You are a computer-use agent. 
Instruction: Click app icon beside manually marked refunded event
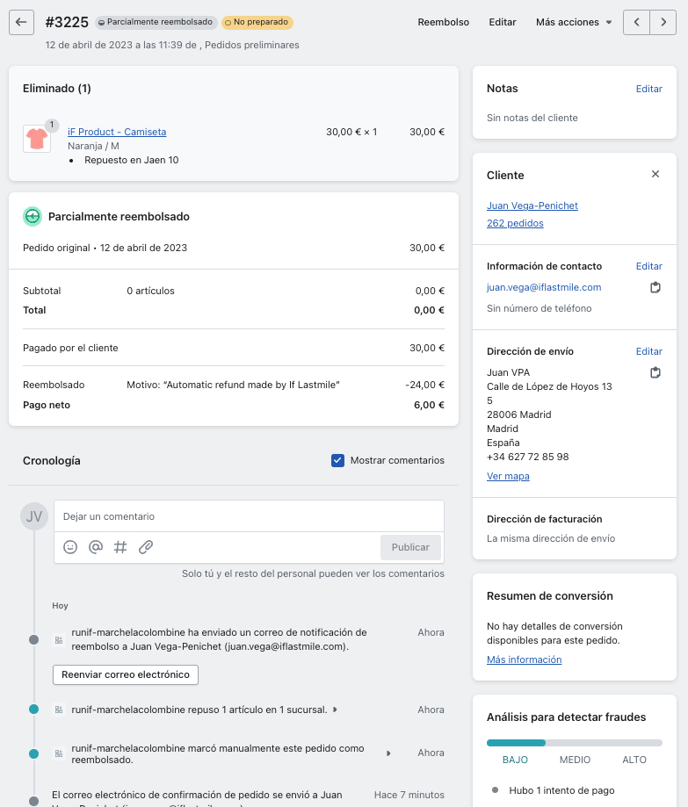tap(59, 753)
